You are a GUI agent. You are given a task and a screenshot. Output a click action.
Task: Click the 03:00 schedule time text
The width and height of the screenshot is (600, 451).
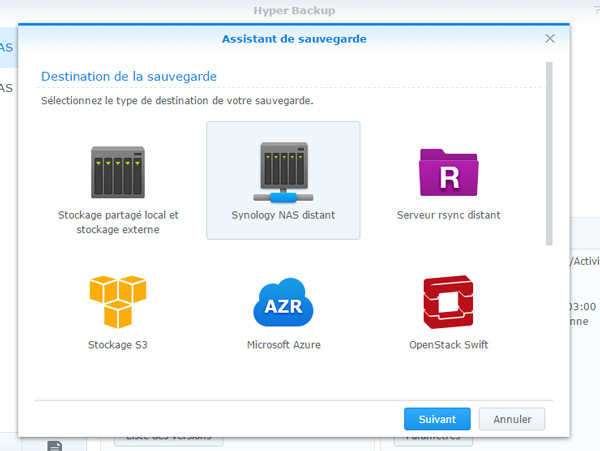pos(582,307)
